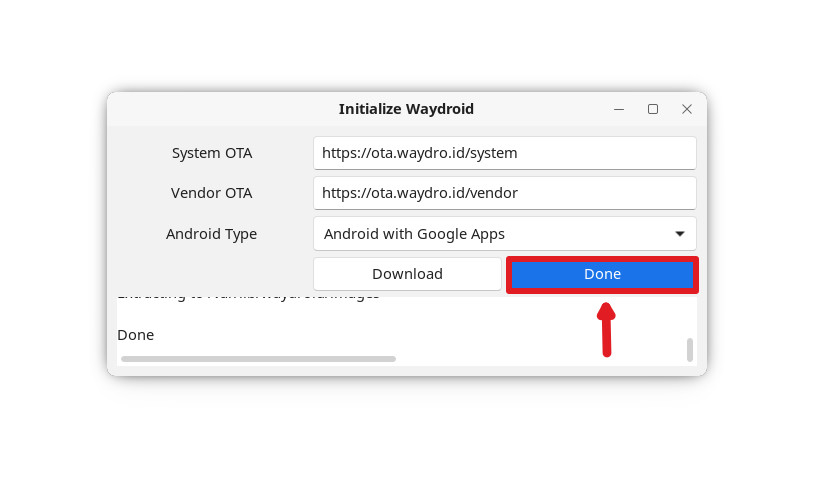814x498 pixels.
Task: Minimize the Initialize Waydroid window
Action: 620,109
